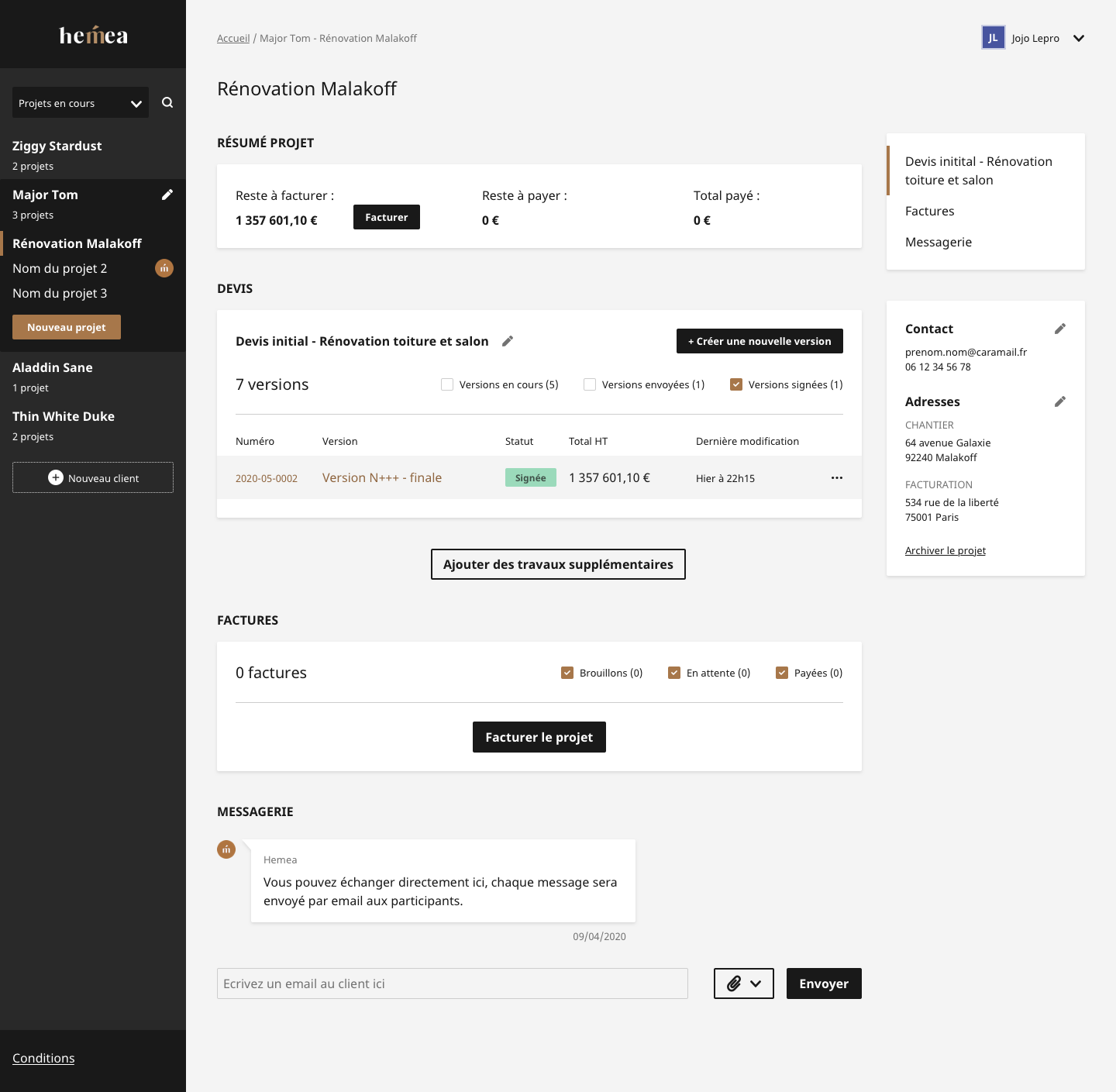Check the Versions envoyées filter
This screenshot has width=1116, height=1092.
590,384
